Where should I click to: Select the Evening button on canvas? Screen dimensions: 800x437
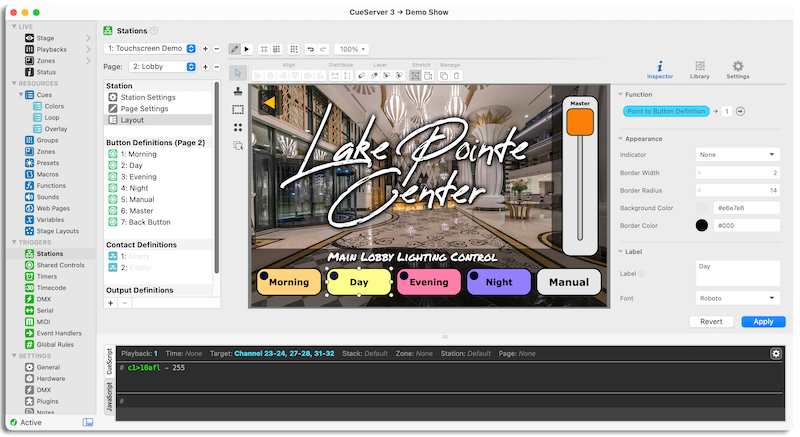click(429, 282)
